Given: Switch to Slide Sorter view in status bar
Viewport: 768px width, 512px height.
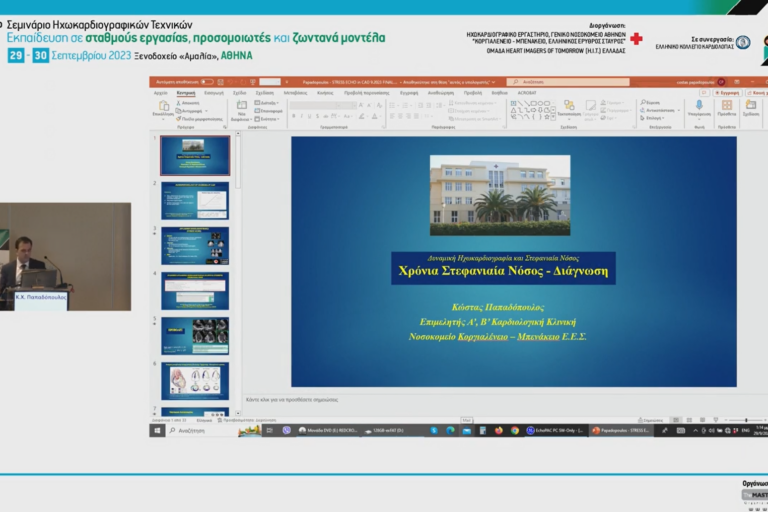Looking at the screenshot, I should (691, 420).
